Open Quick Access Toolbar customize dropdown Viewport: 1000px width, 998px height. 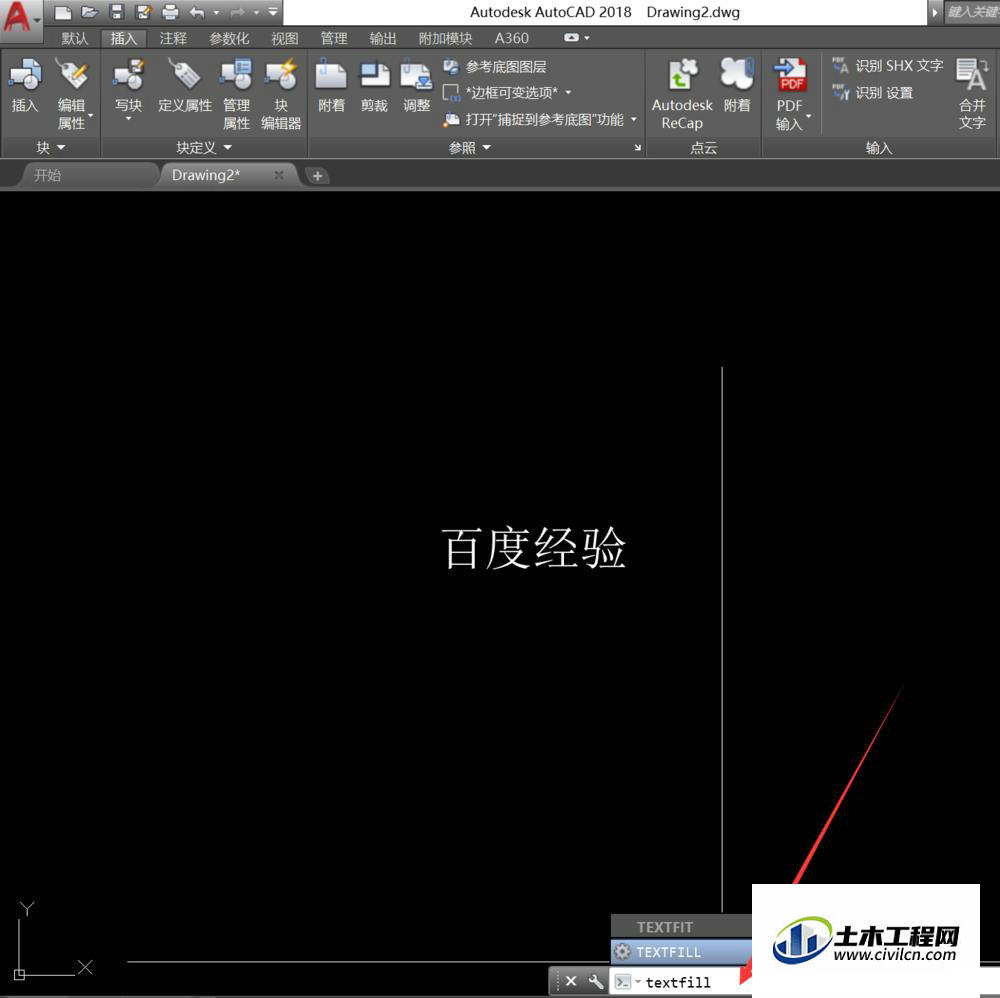pyautogui.click(x=272, y=12)
